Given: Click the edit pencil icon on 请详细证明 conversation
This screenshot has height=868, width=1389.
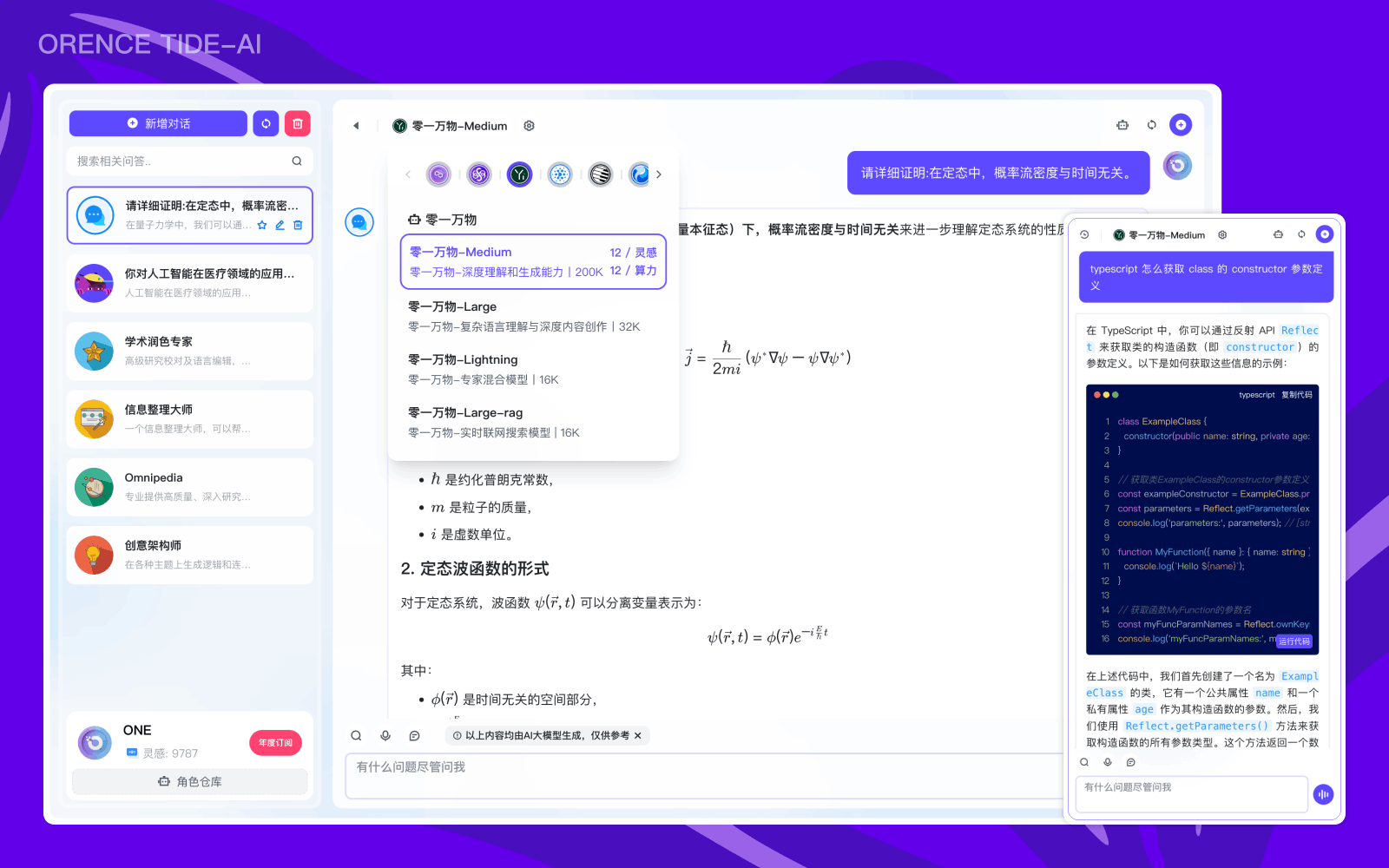Looking at the screenshot, I should coord(280,225).
